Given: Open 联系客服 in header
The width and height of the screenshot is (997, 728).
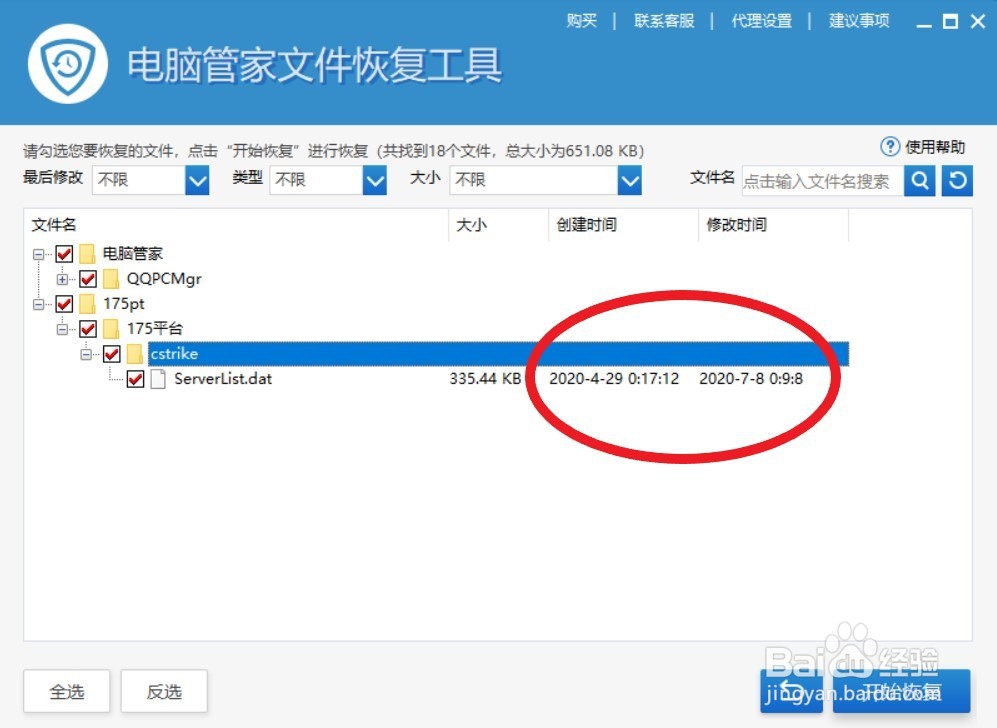Looking at the screenshot, I should click(664, 21).
